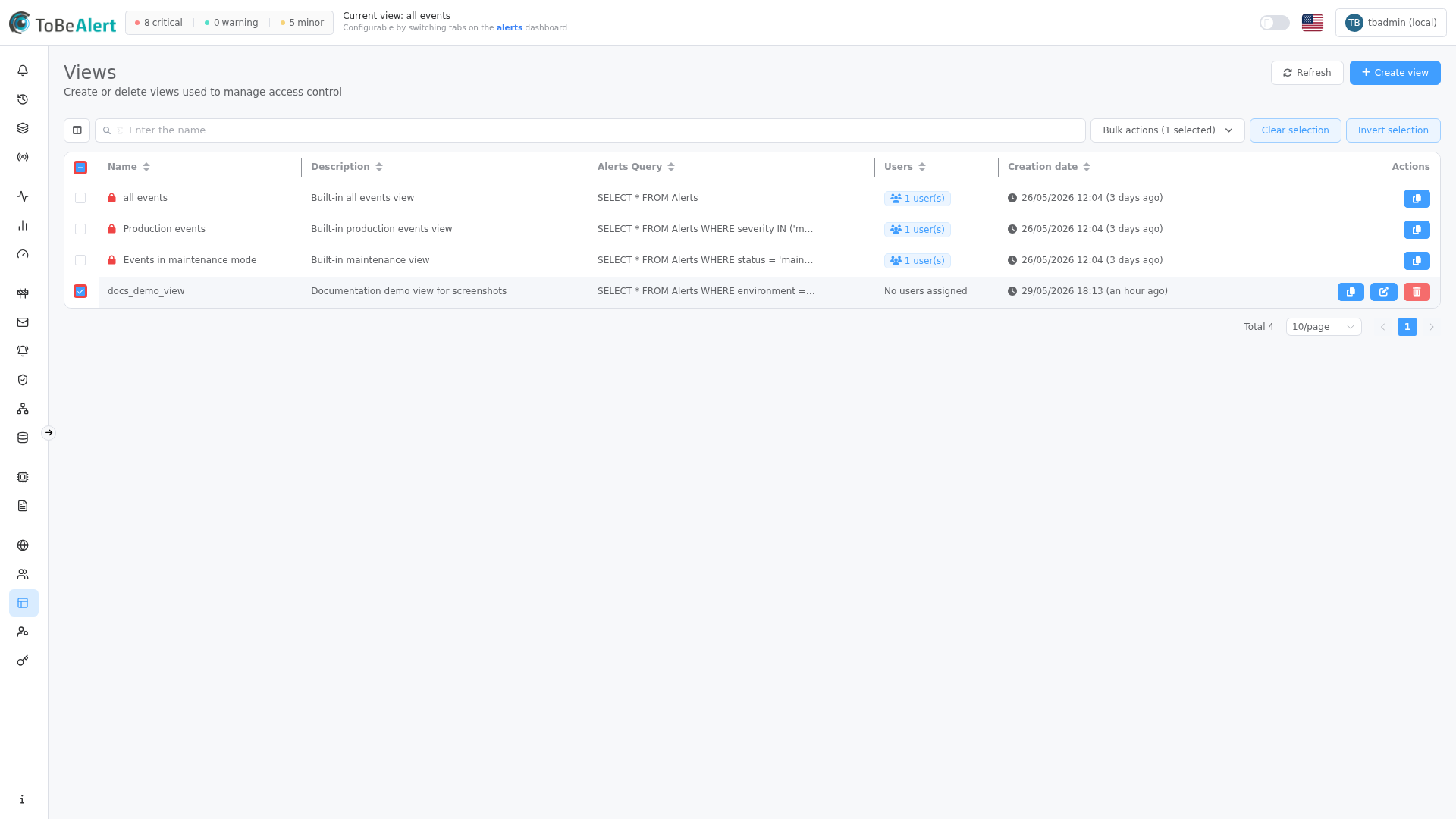
Task: Open the users group sidebar icon
Action: click(23, 574)
